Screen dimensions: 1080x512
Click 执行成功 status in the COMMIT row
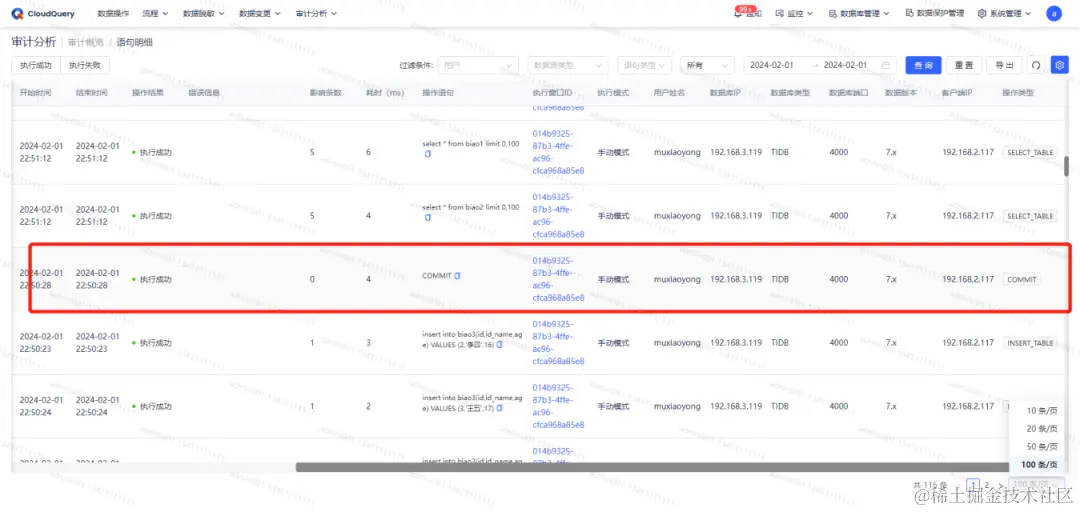[156, 280]
